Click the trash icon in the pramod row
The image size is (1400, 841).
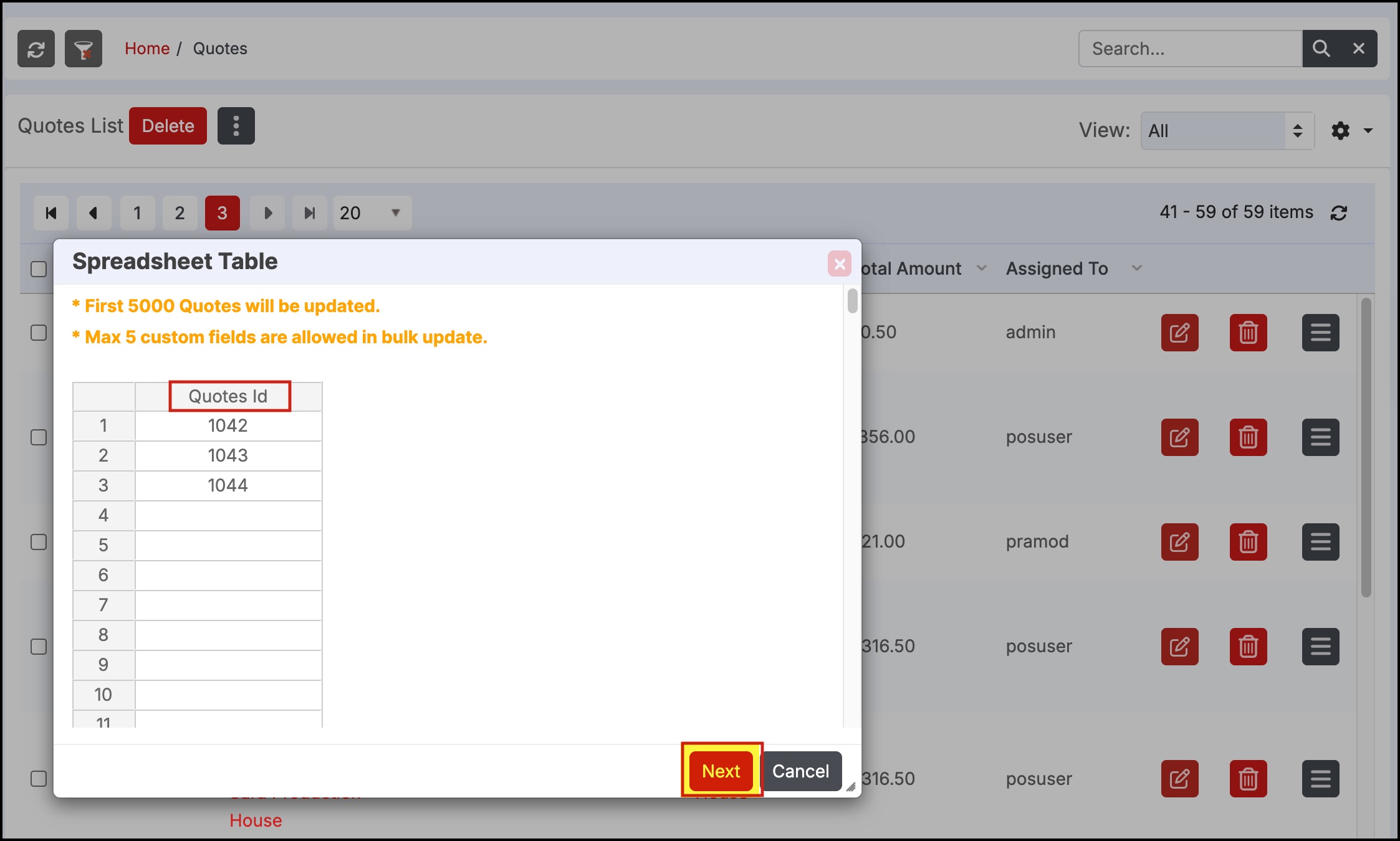click(1248, 542)
